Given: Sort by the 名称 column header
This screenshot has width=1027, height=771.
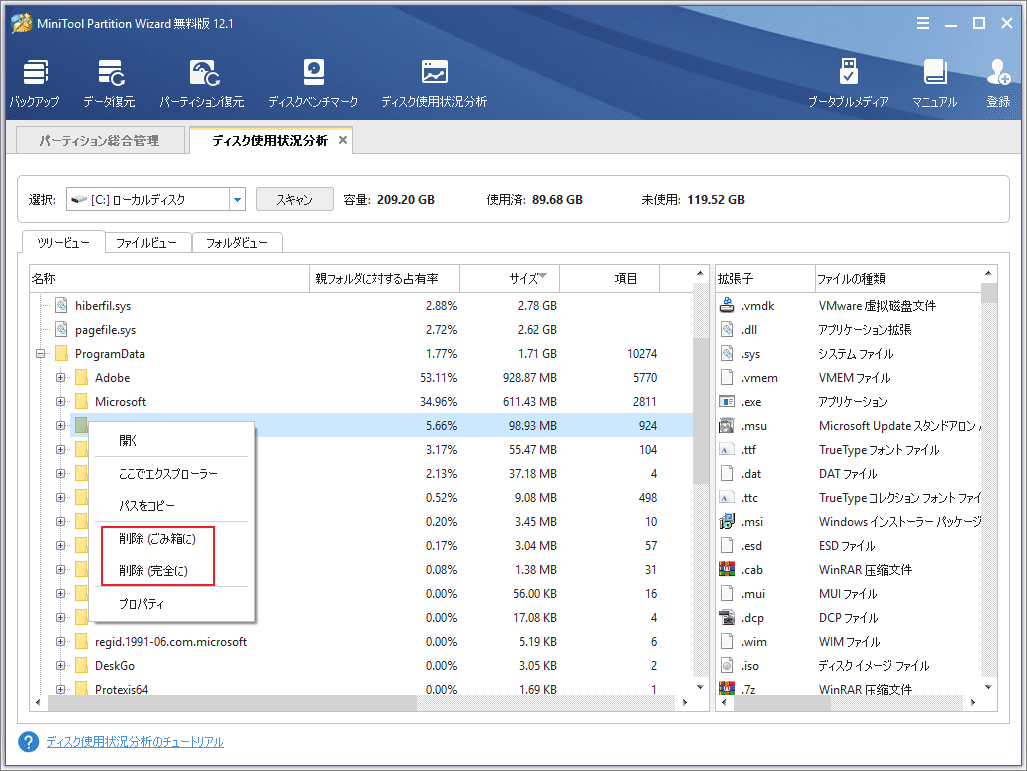Looking at the screenshot, I should (170, 278).
